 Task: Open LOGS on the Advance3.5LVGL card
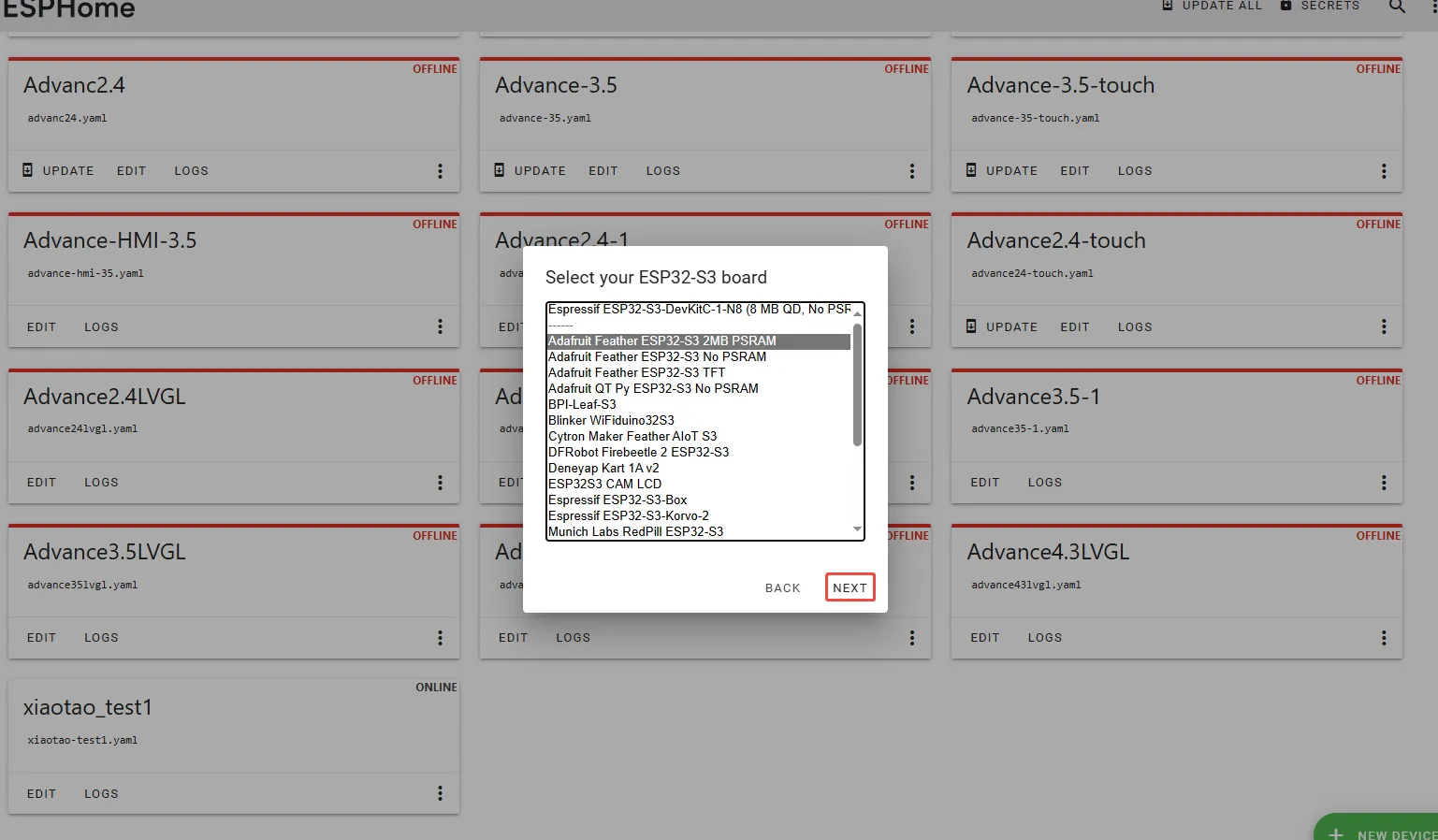tap(102, 638)
